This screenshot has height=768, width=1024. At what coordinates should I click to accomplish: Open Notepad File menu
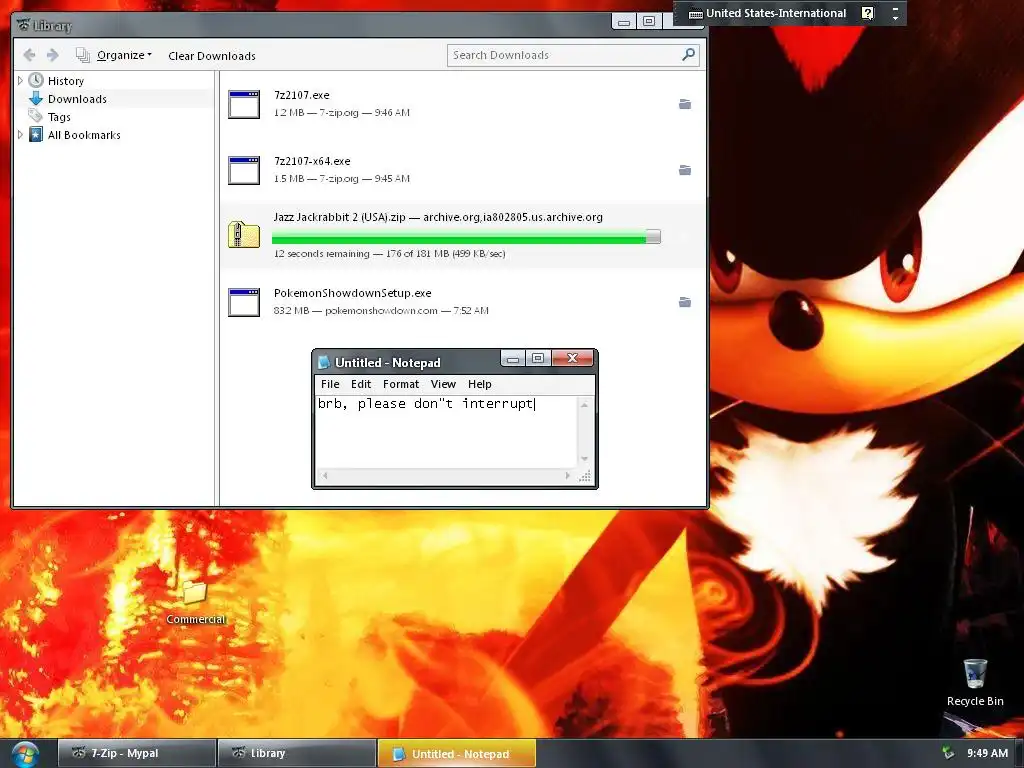330,384
